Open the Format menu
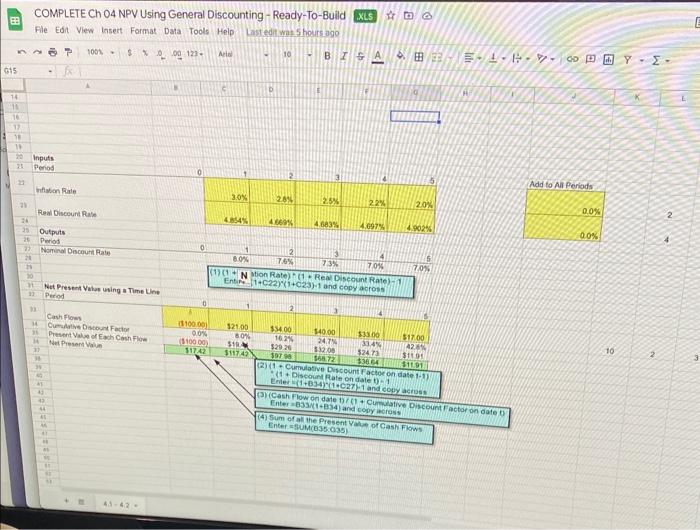Viewport: 700px width, 530px height. click(x=143, y=31)
